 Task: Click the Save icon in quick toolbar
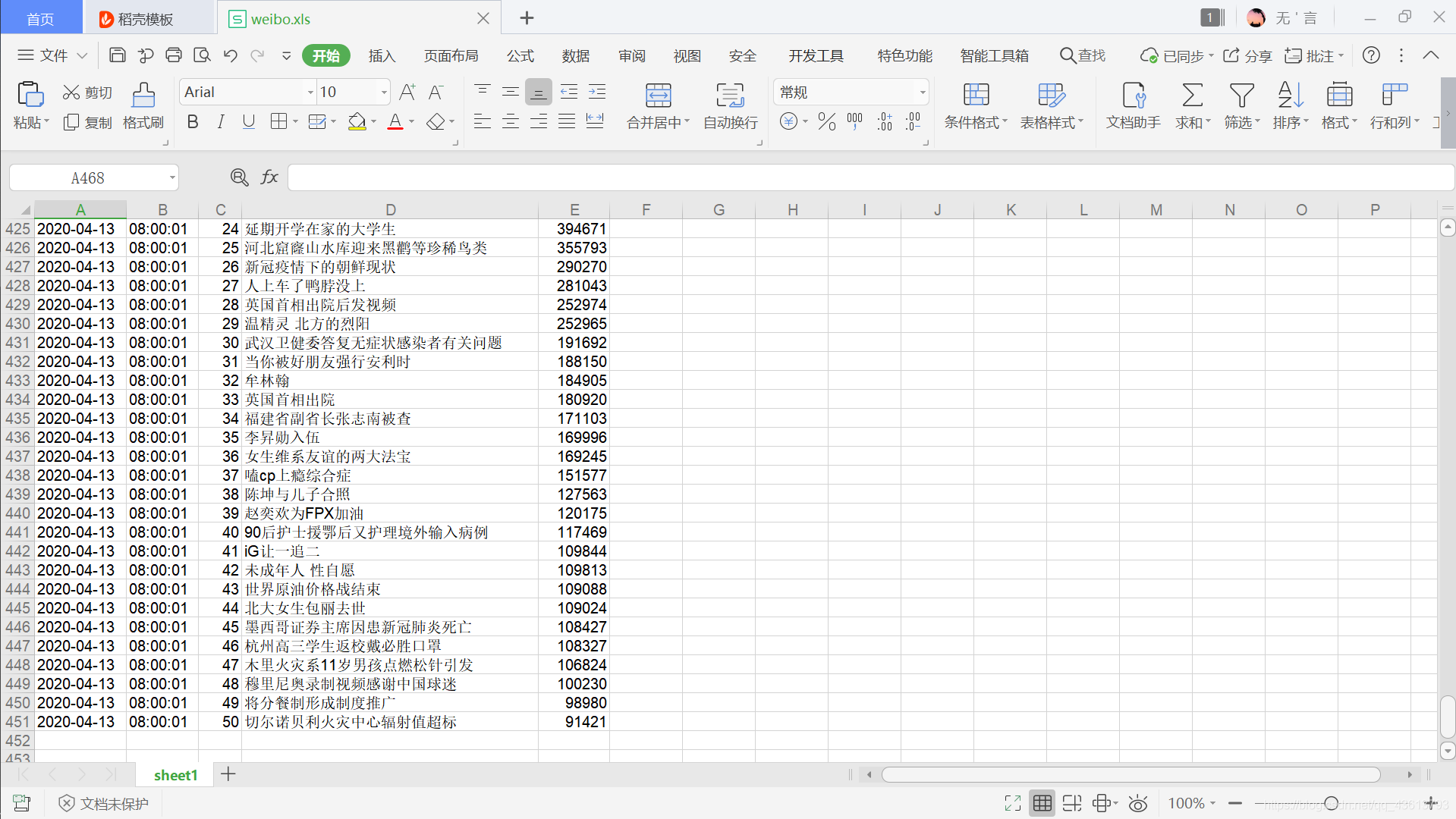coord(118,55)
